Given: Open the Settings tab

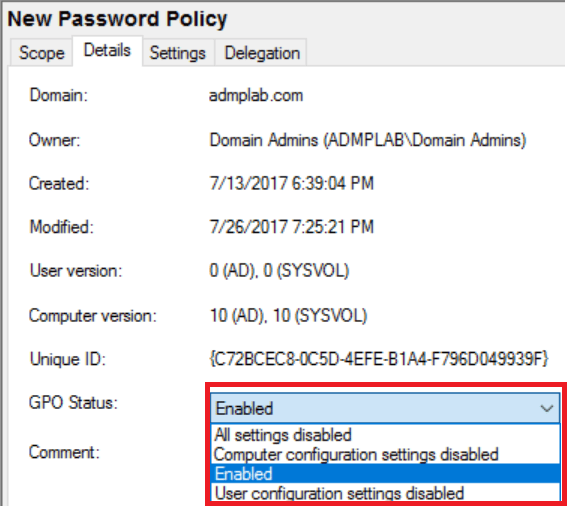Looking at the screenshot, I should point(178,53).
